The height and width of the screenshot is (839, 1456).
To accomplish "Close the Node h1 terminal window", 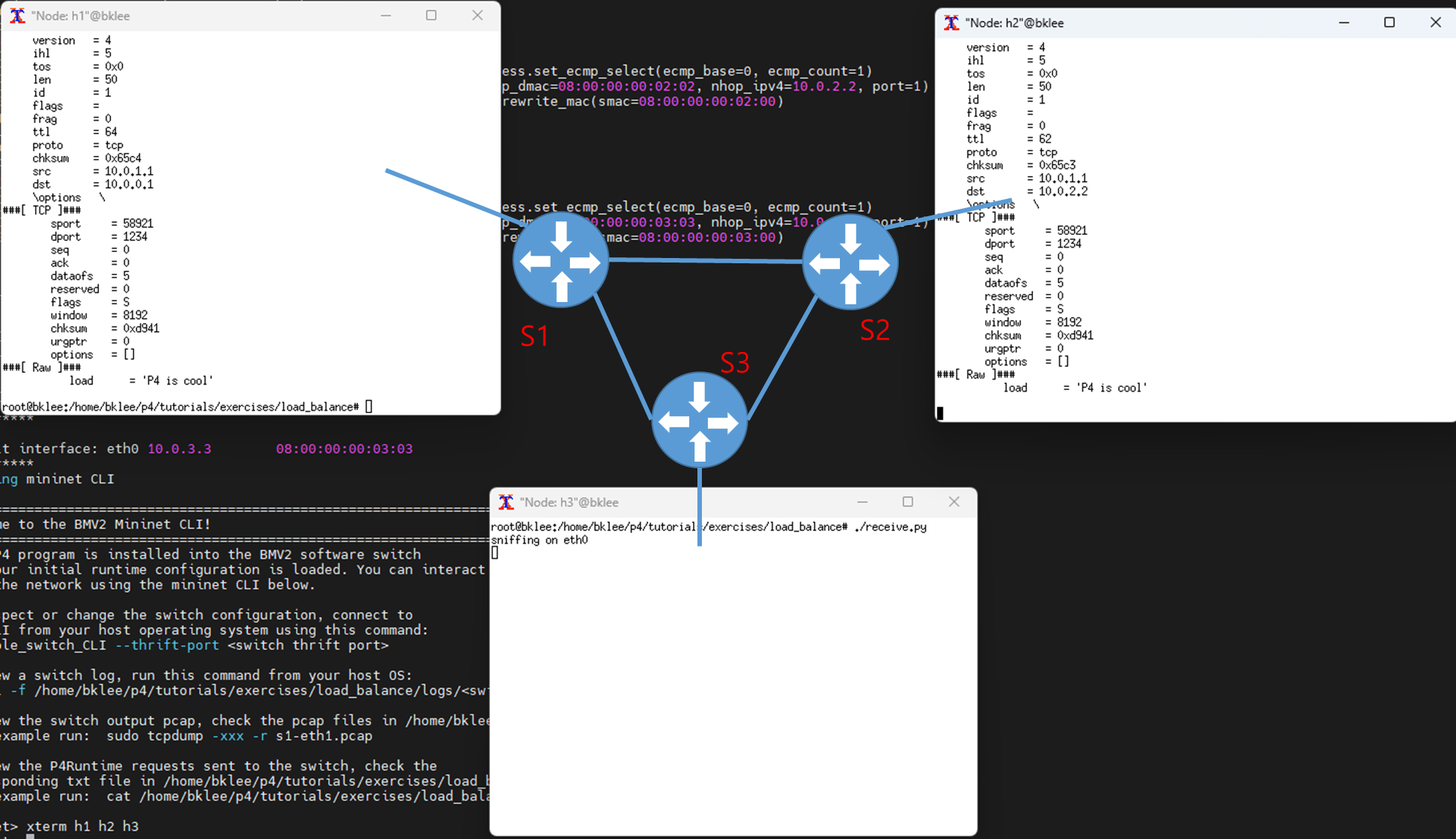I will (477, 16).
